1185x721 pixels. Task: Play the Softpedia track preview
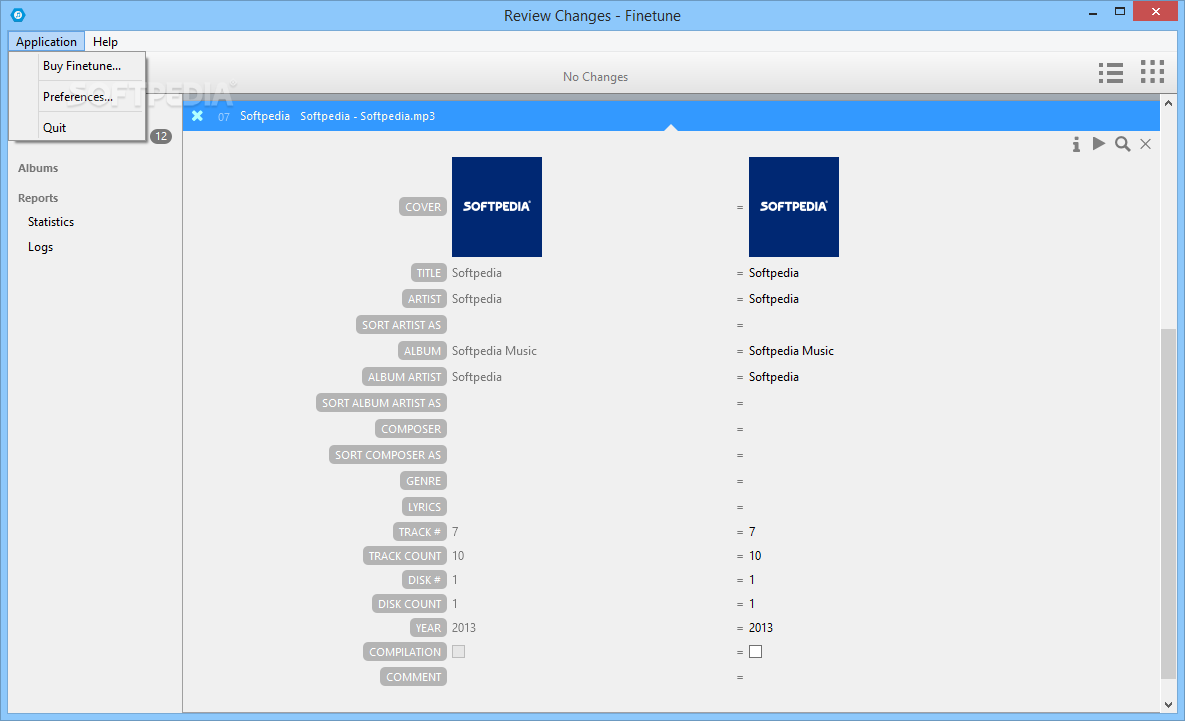pos(1099,144)
